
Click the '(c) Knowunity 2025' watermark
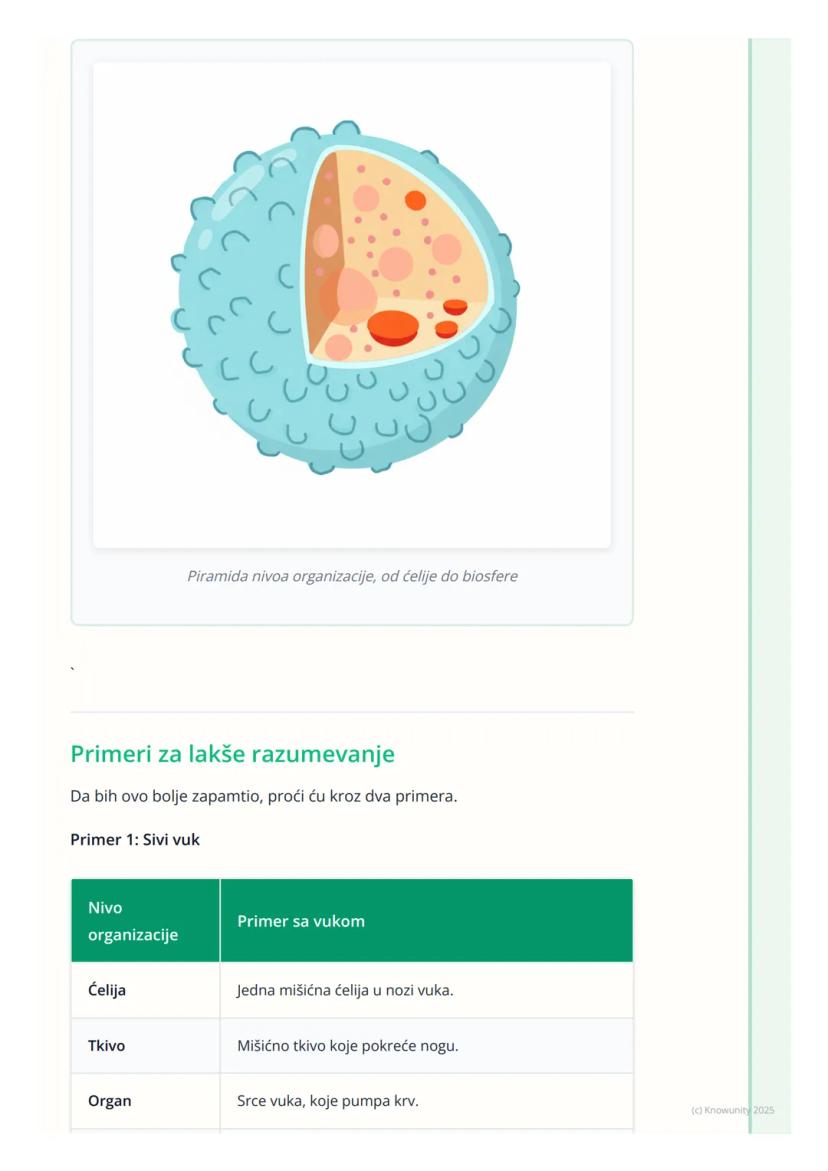click(x=732, y=1110)
